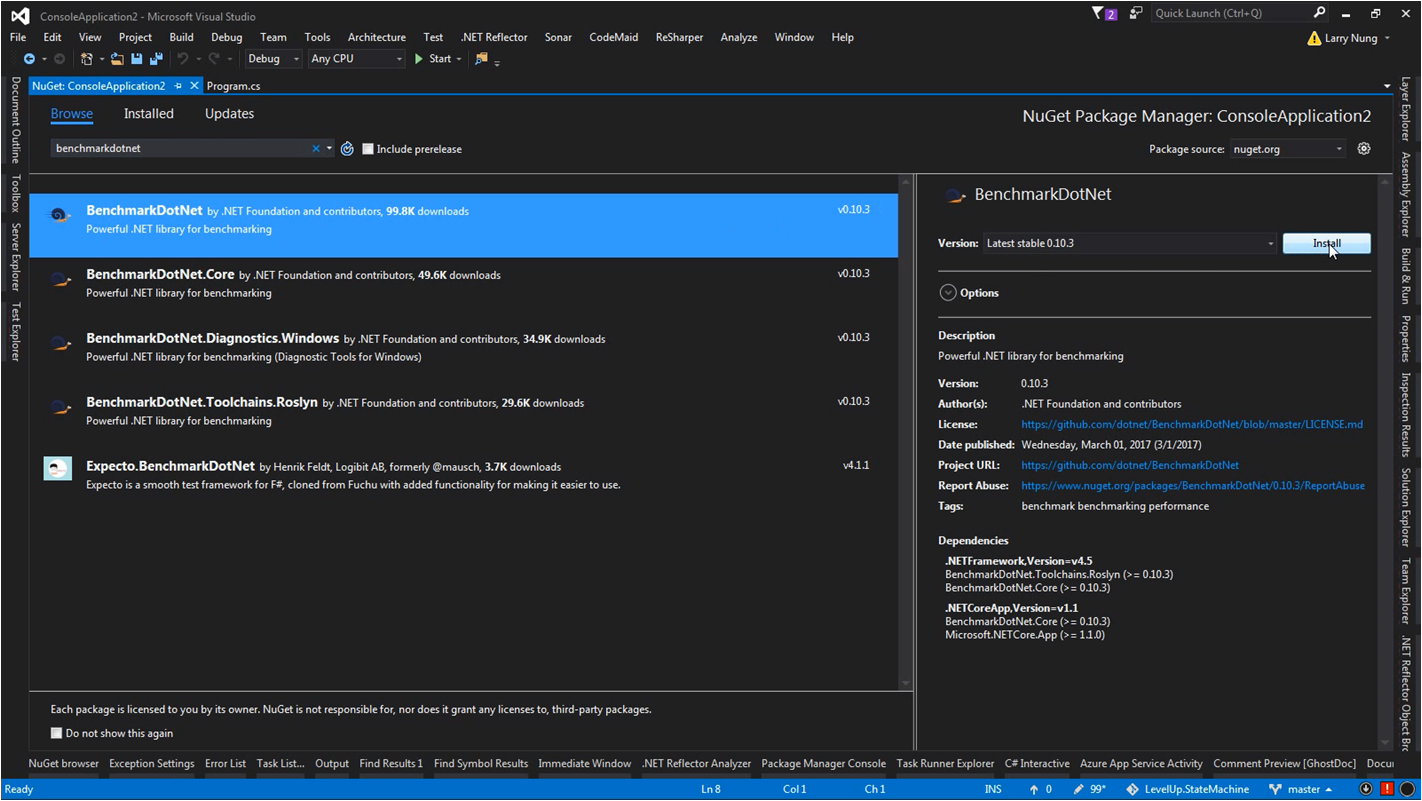Open the Any CPU platform dropdown
The image size is (1422, 801).
(355, 59)
